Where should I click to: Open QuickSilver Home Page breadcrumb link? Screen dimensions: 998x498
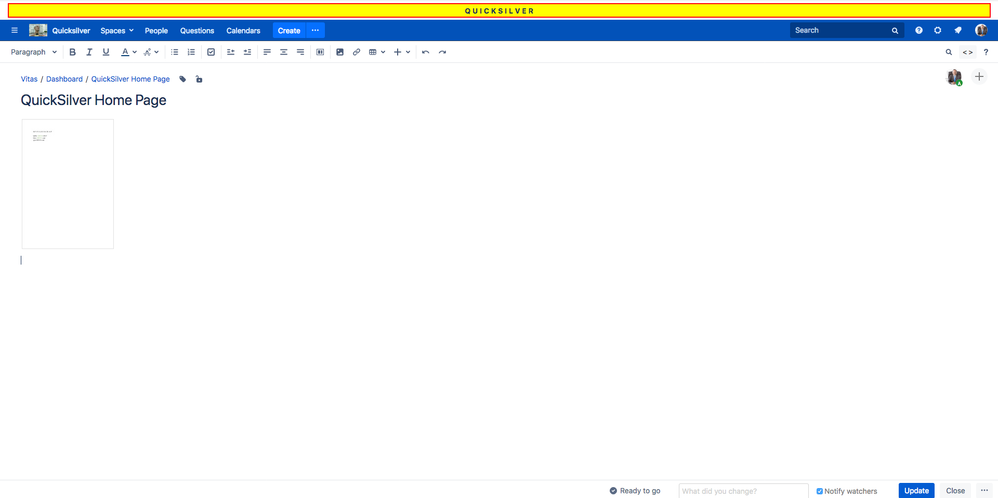[130, 79]
